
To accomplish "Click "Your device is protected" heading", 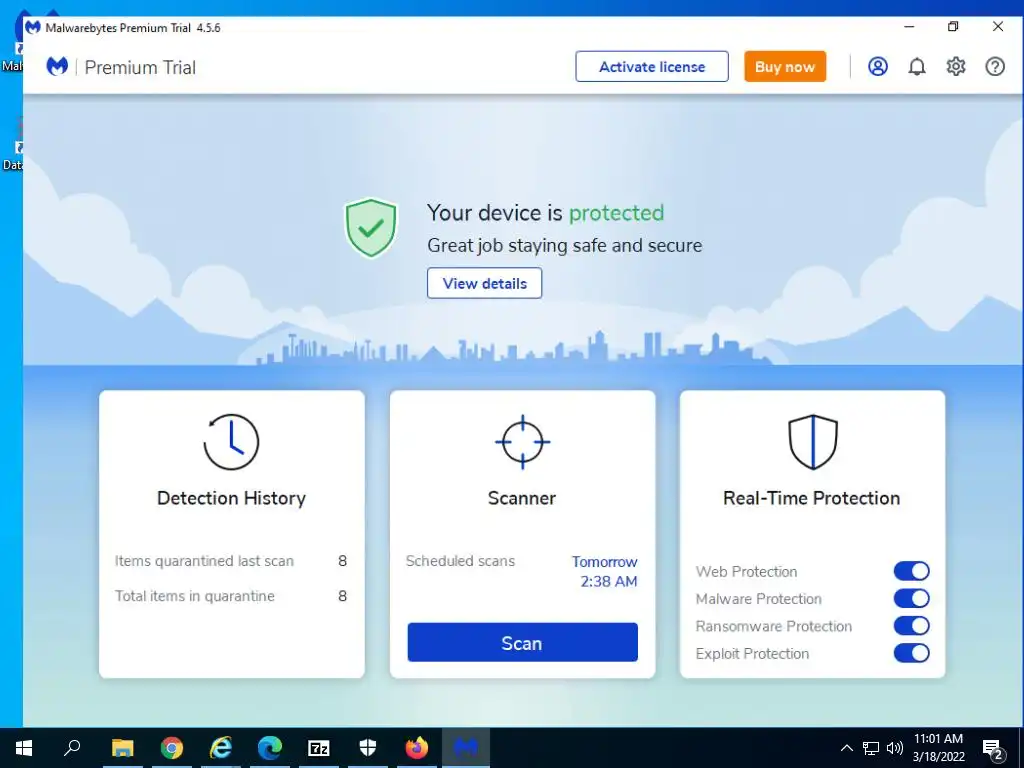I will click(x=545, y=213).
